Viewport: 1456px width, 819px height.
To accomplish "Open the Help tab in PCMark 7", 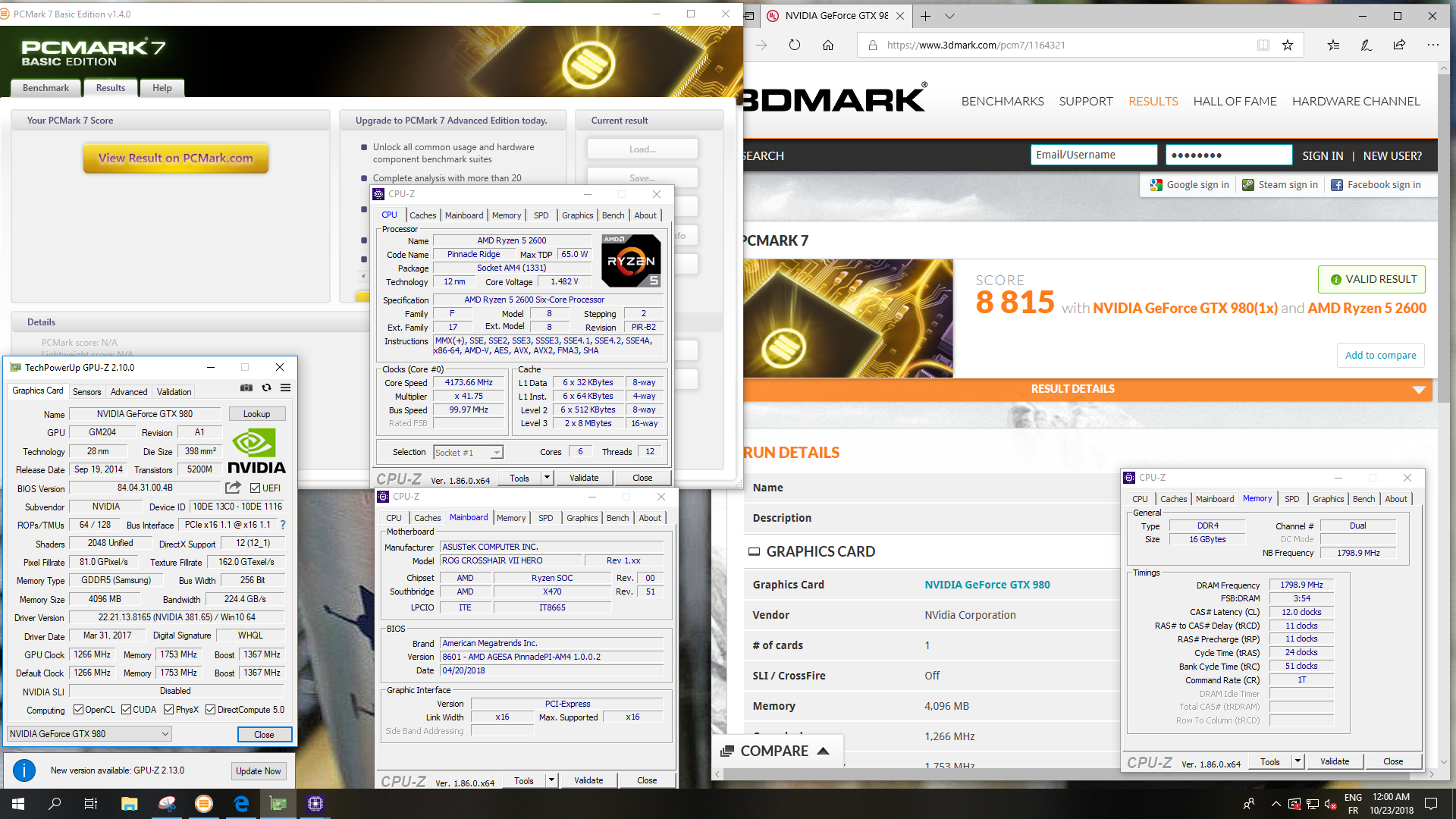I will [x=162, y=88].
